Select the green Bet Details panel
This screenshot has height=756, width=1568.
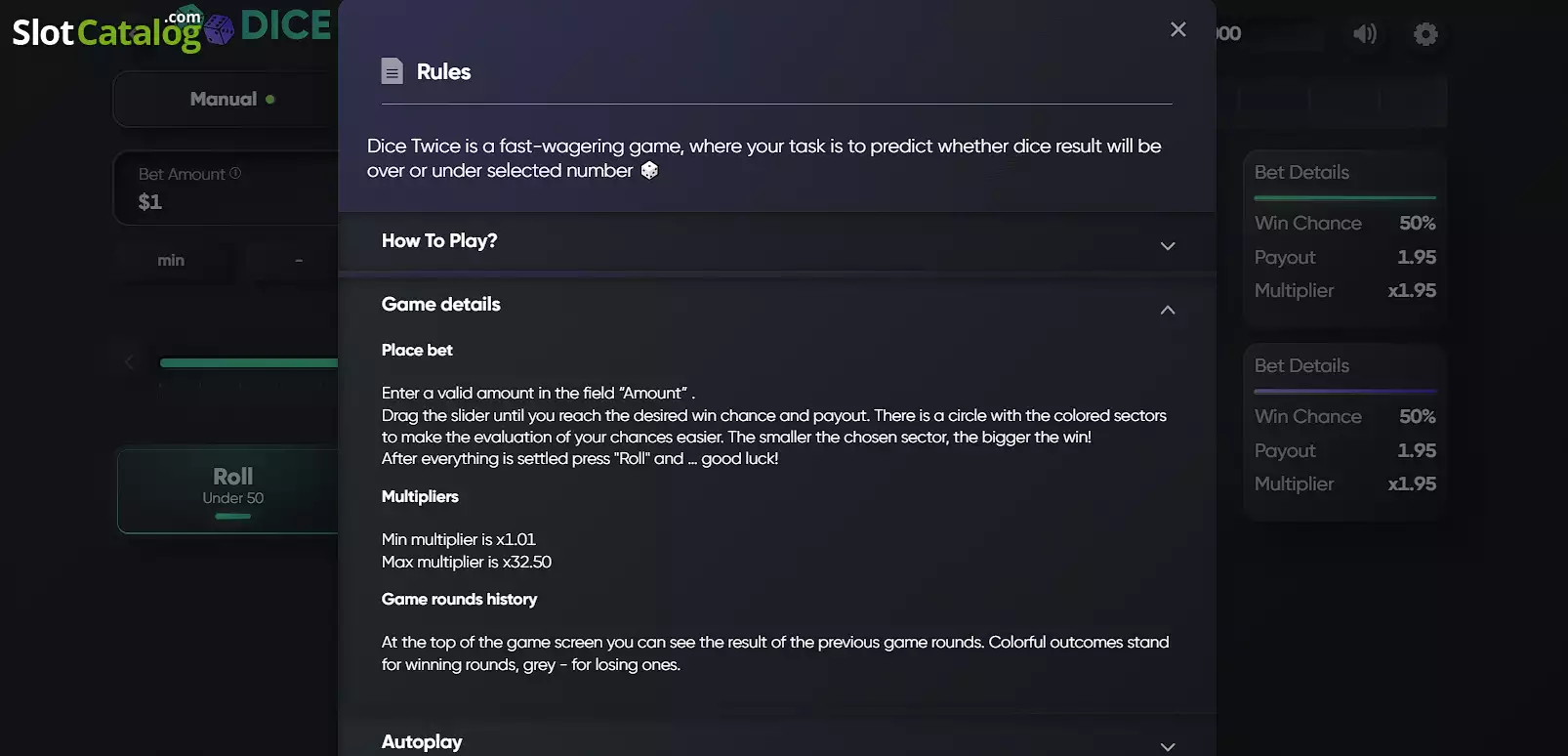tap(1344, 238)
